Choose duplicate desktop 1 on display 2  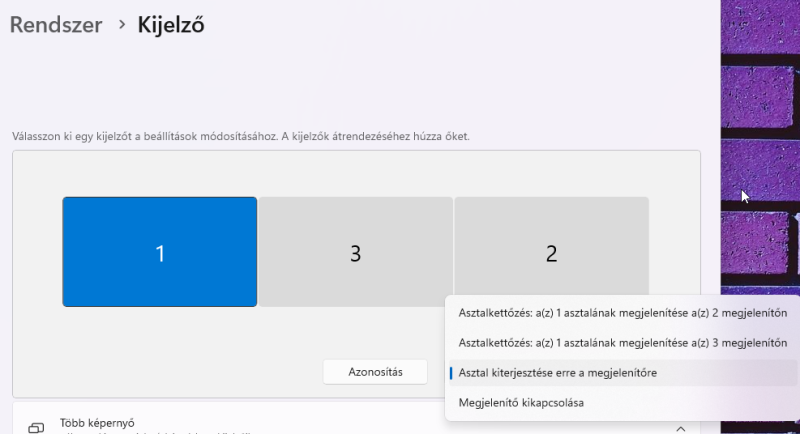(x=622, y=313)
